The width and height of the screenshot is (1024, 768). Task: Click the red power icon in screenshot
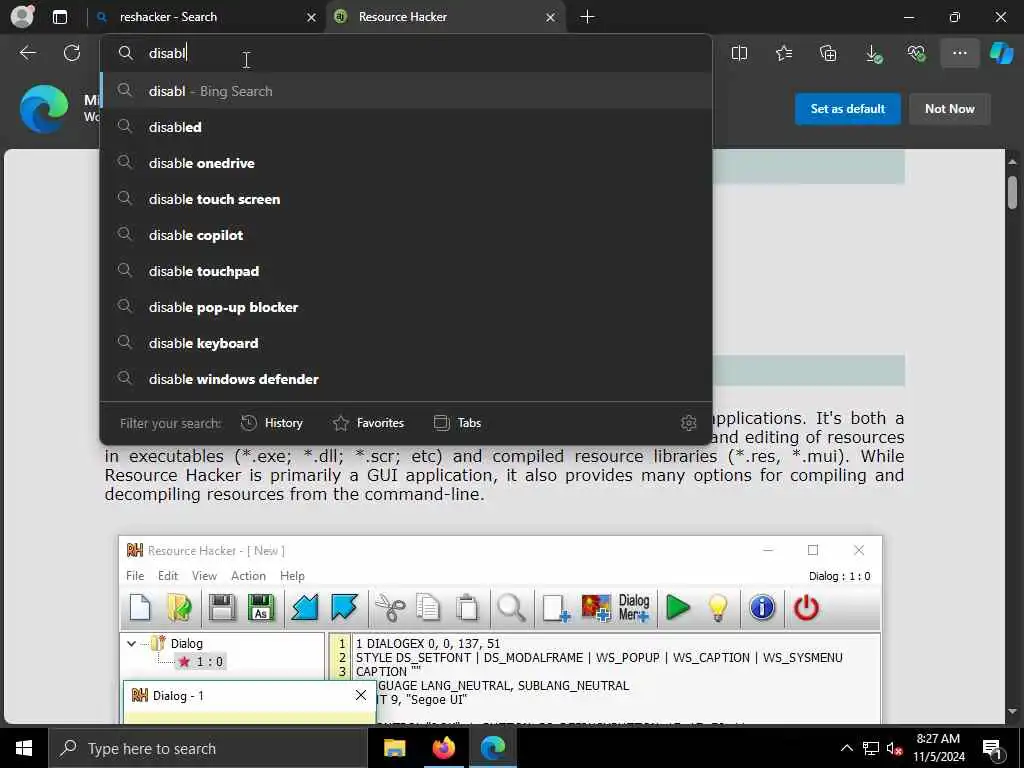point(806,608)
